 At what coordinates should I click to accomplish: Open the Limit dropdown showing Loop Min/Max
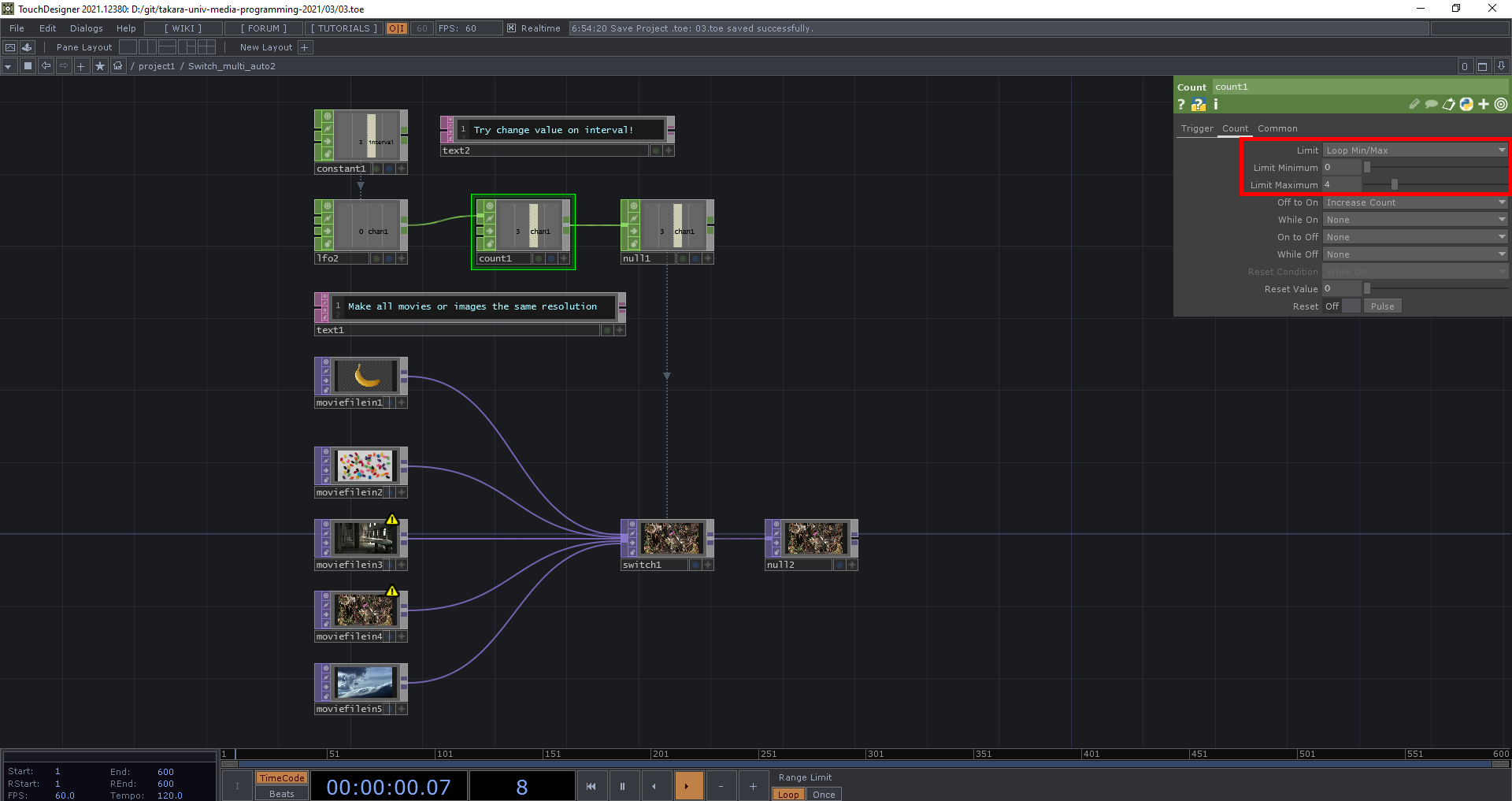pyautogui.click(x=1414, y=150)
